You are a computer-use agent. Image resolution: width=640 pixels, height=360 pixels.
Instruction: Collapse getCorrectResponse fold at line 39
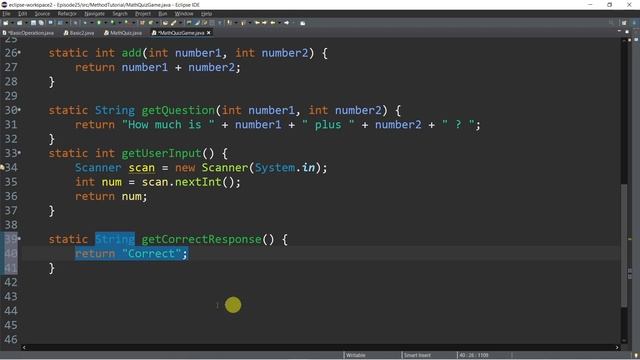[20, 239]
